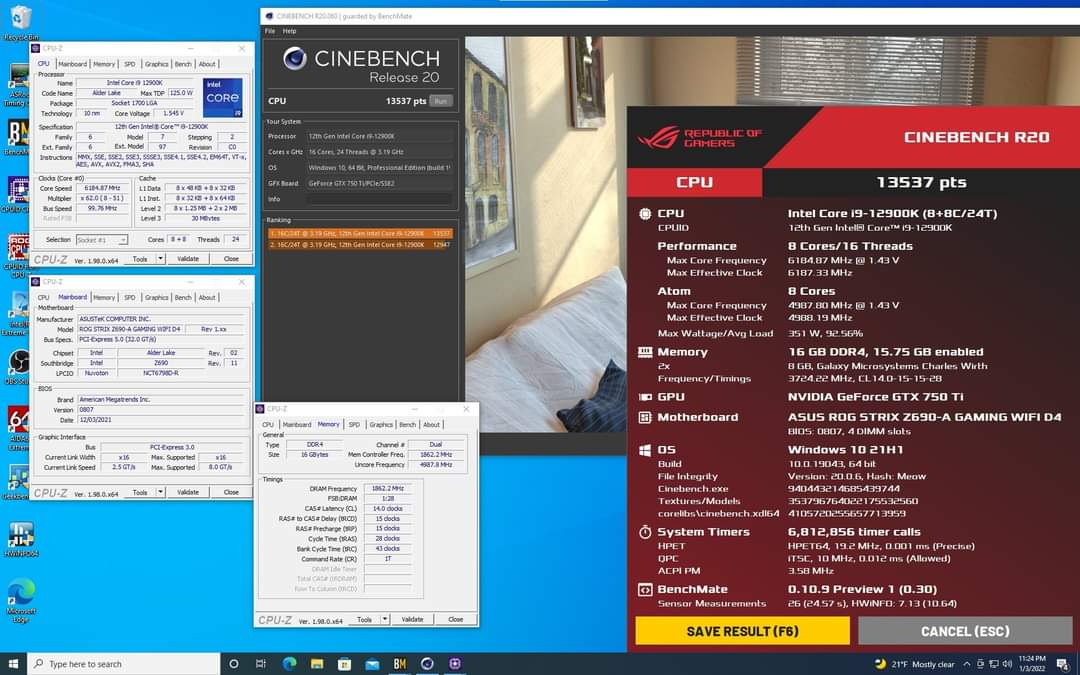
Task: Select second ranking row scoring 12947
Action: point(360,245)
